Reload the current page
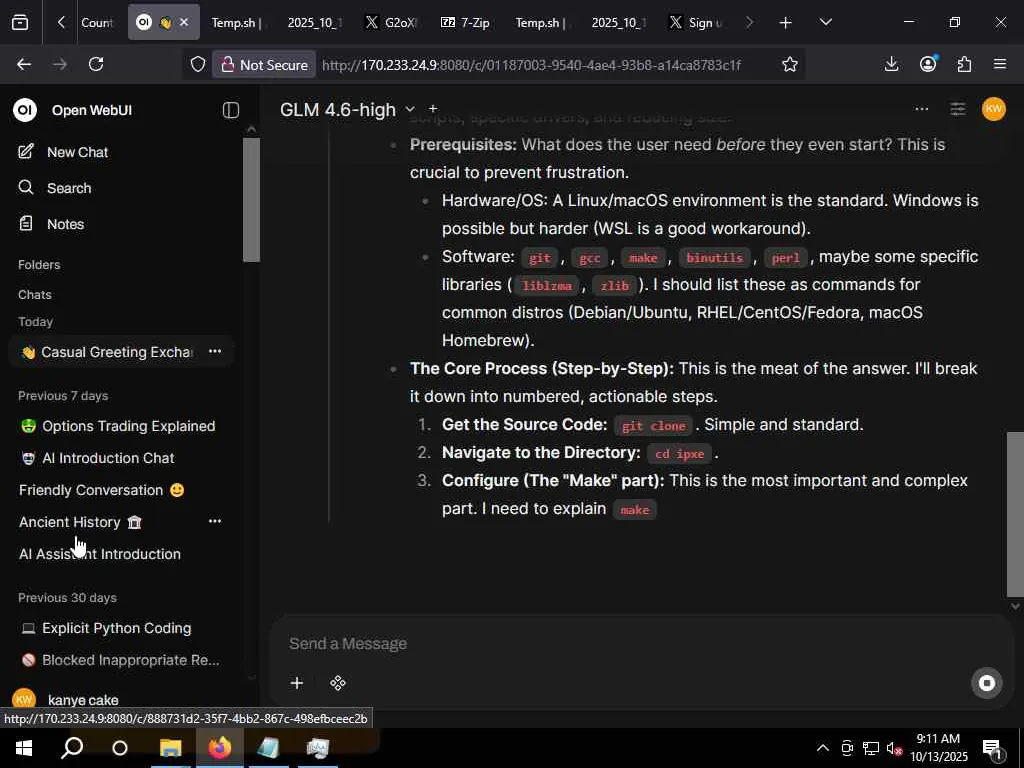Viewport: 1024px width, 768px height. (x=96, y=64)
